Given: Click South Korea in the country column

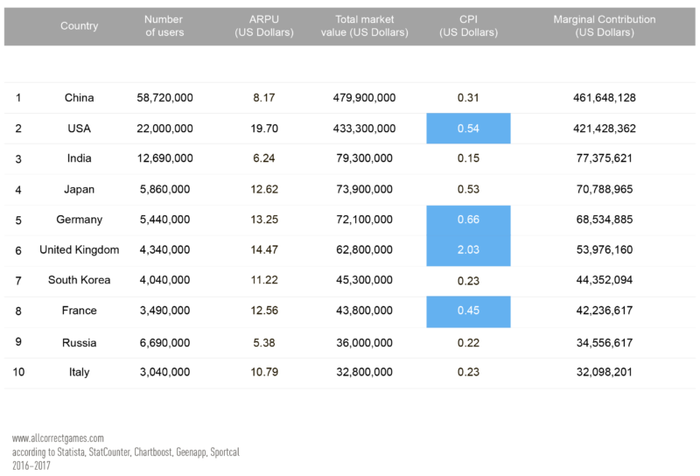Looking at the screenshot, I should 79,280.
